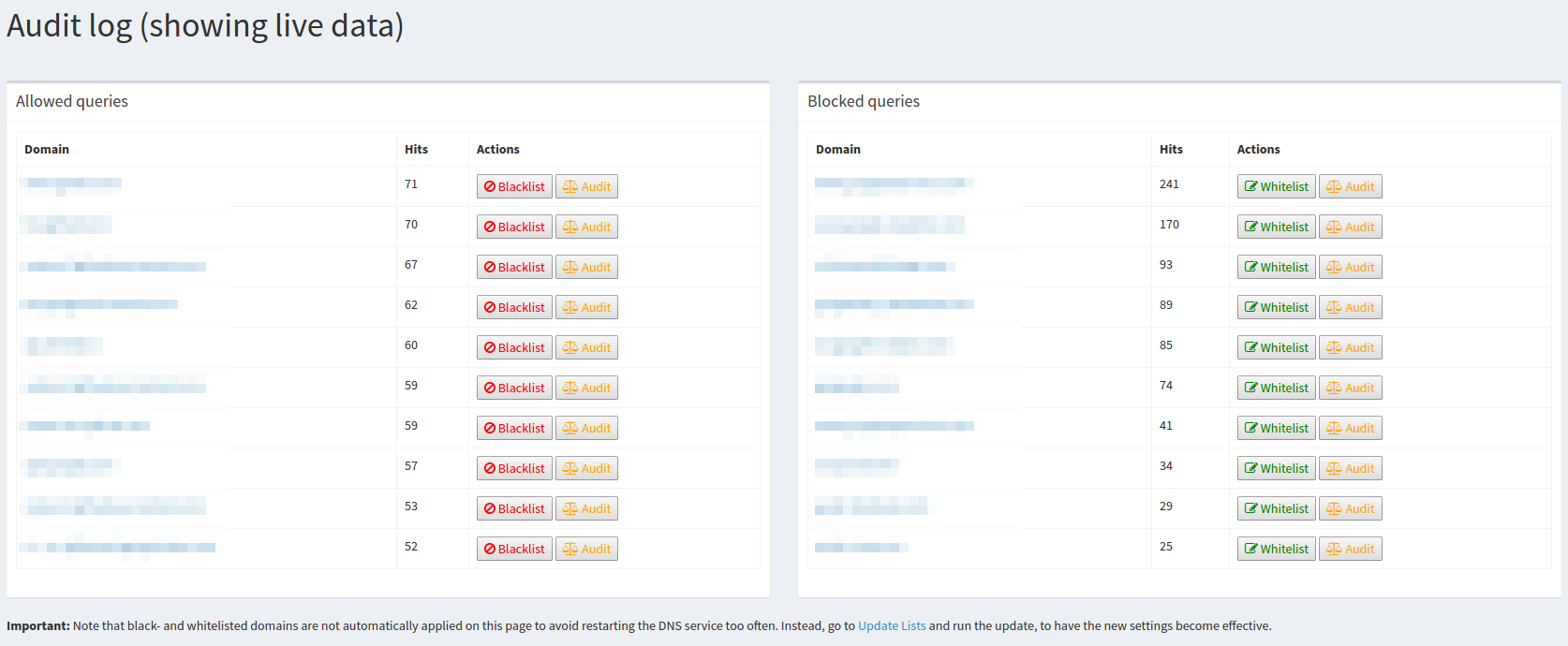1568x646 pixels.
Task: Whitelist the blocked domain with 29 hits
Action: [x=1276, y=508]
